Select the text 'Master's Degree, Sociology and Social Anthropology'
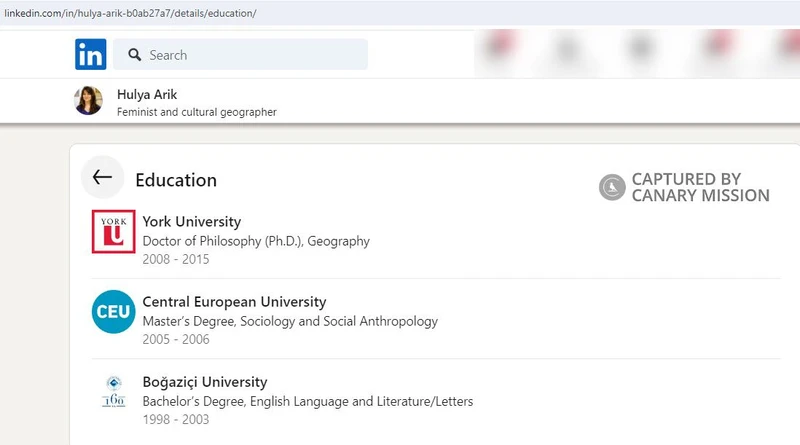Image resolution: width=800 pixels, height=445 pixels. pyautogui.click(x=290, y=321)
